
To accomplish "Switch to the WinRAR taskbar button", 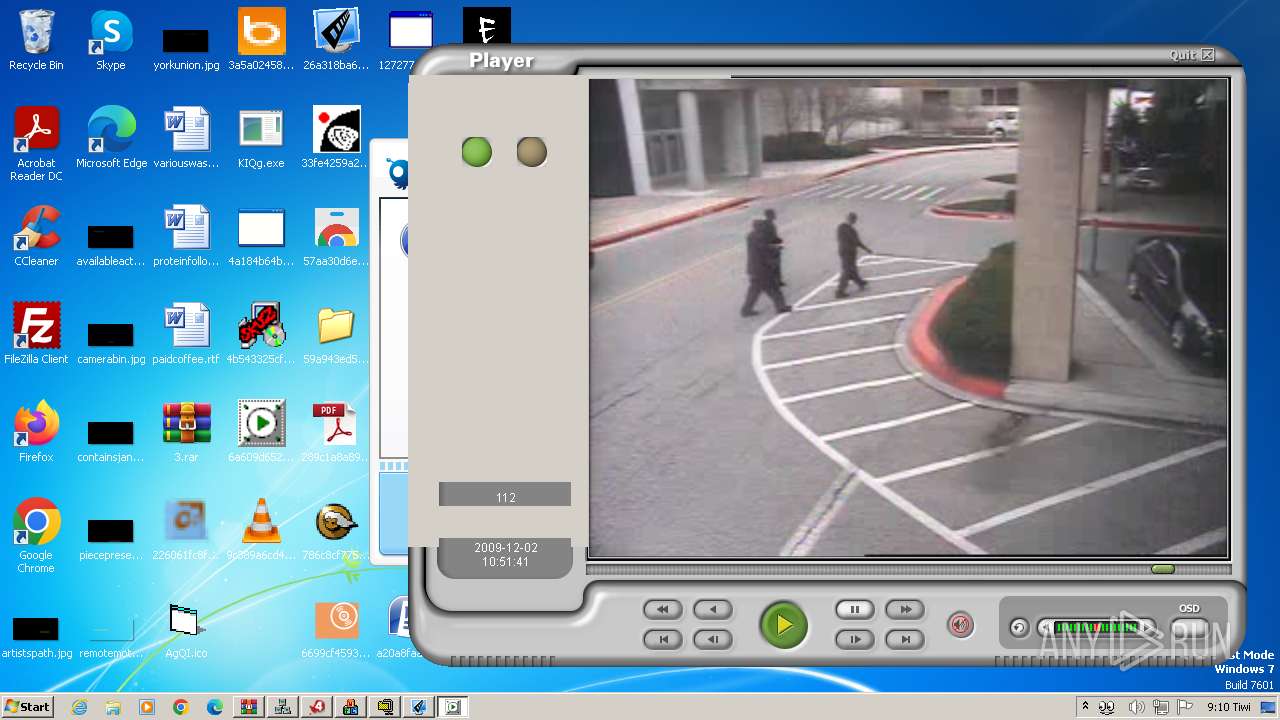I will (x=249, y=707).
